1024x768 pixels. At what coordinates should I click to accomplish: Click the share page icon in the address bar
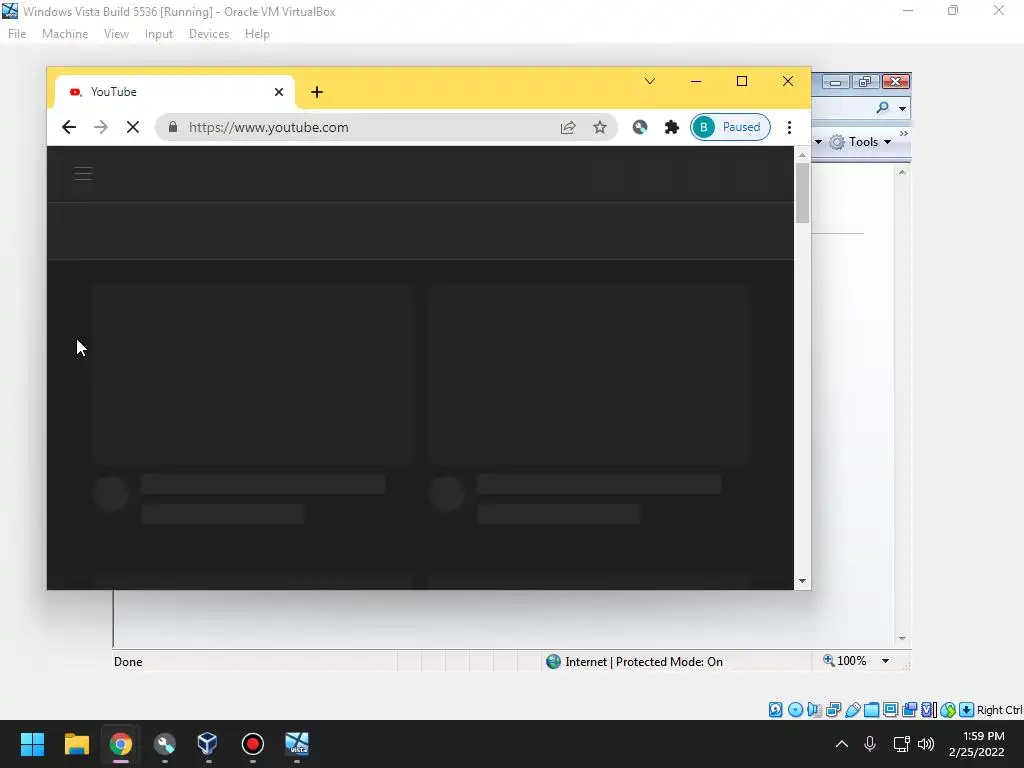(x=568, y=127)
